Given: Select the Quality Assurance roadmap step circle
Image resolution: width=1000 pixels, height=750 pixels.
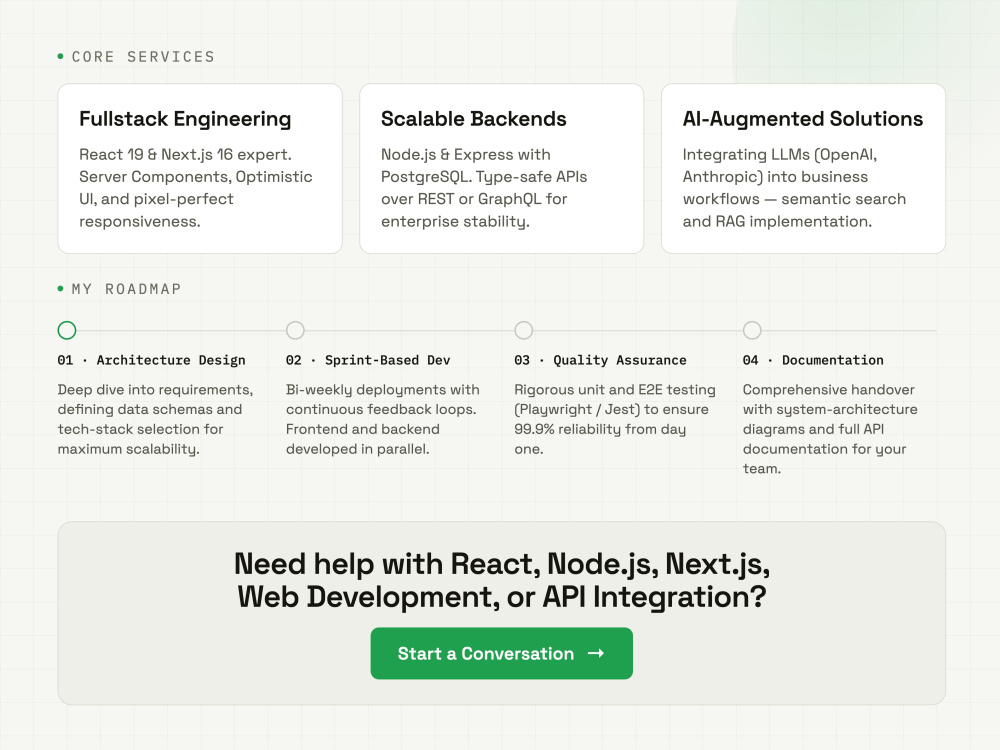Looking at the screenshot, I should [524, 330].
